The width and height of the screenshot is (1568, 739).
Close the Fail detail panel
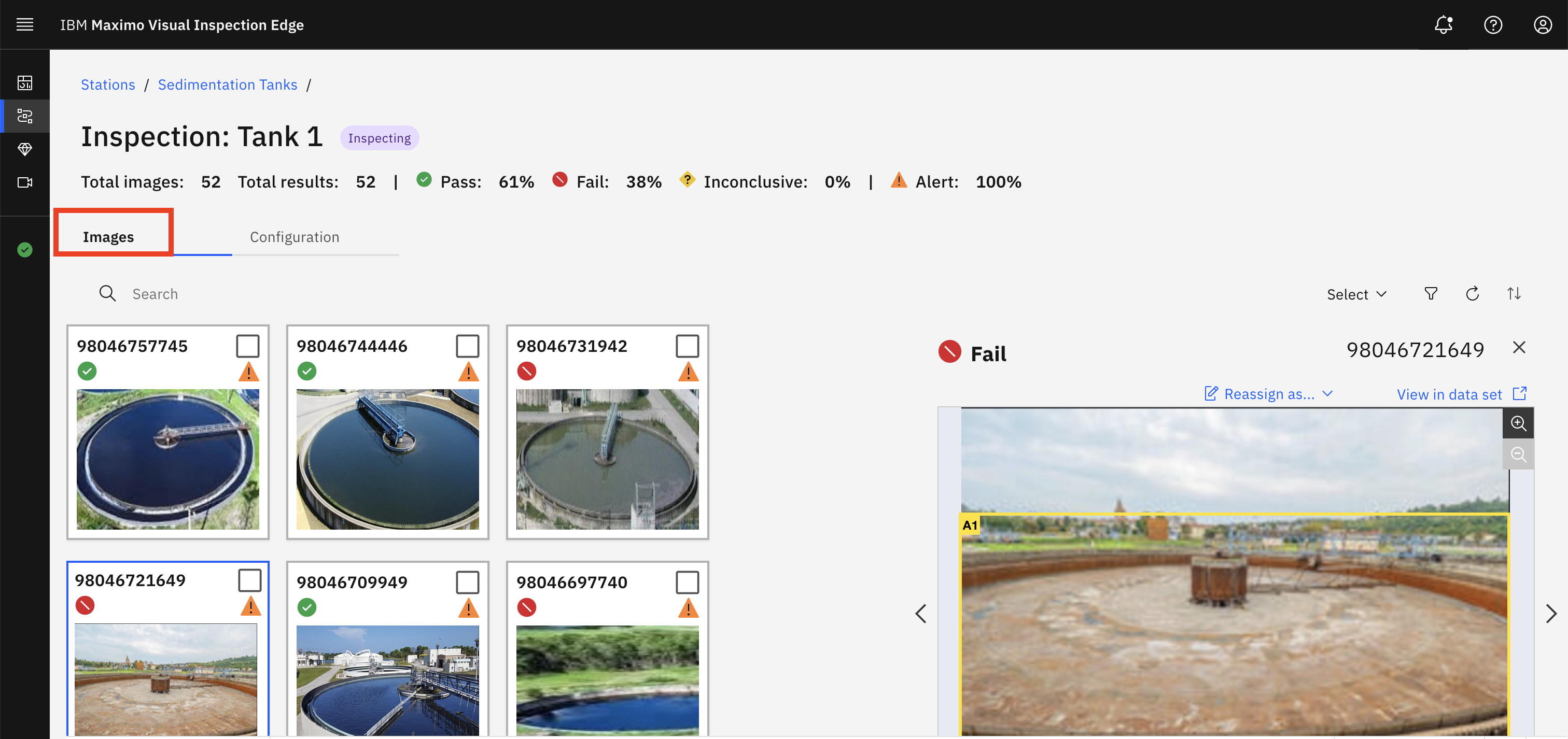point(1519,347)
